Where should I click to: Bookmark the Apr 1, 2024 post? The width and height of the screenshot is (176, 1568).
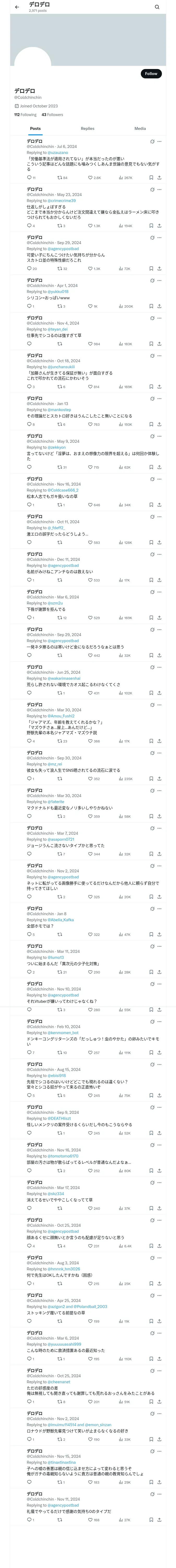point(151,306)
